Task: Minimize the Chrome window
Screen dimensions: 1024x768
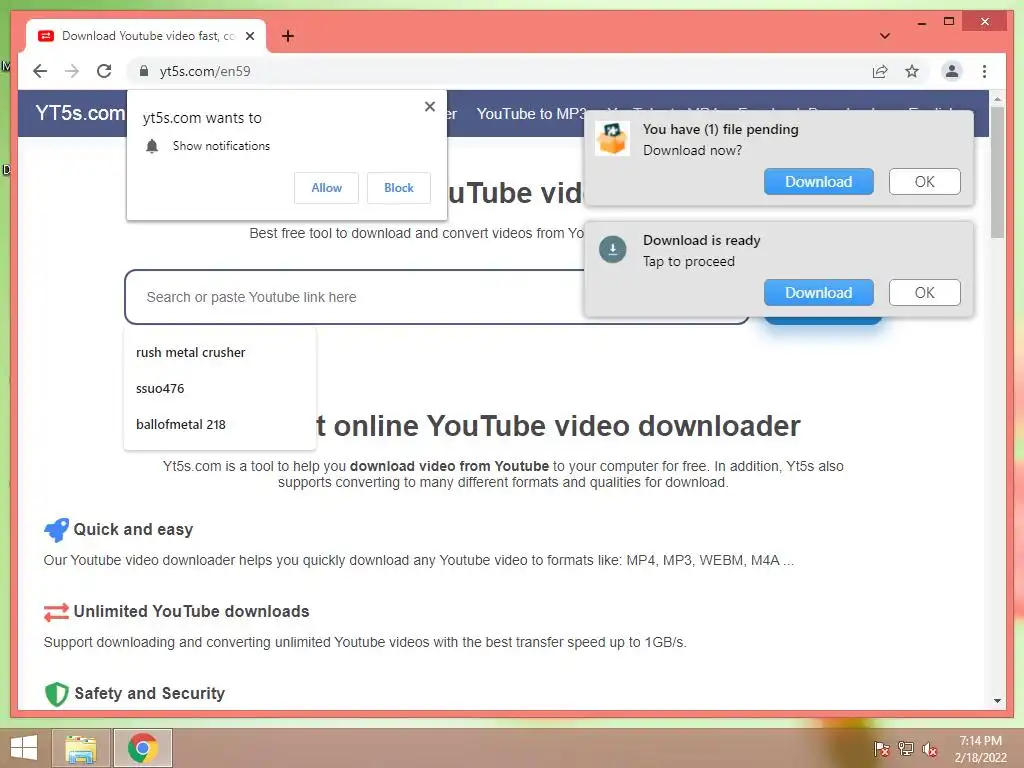Action: (921, 22)
